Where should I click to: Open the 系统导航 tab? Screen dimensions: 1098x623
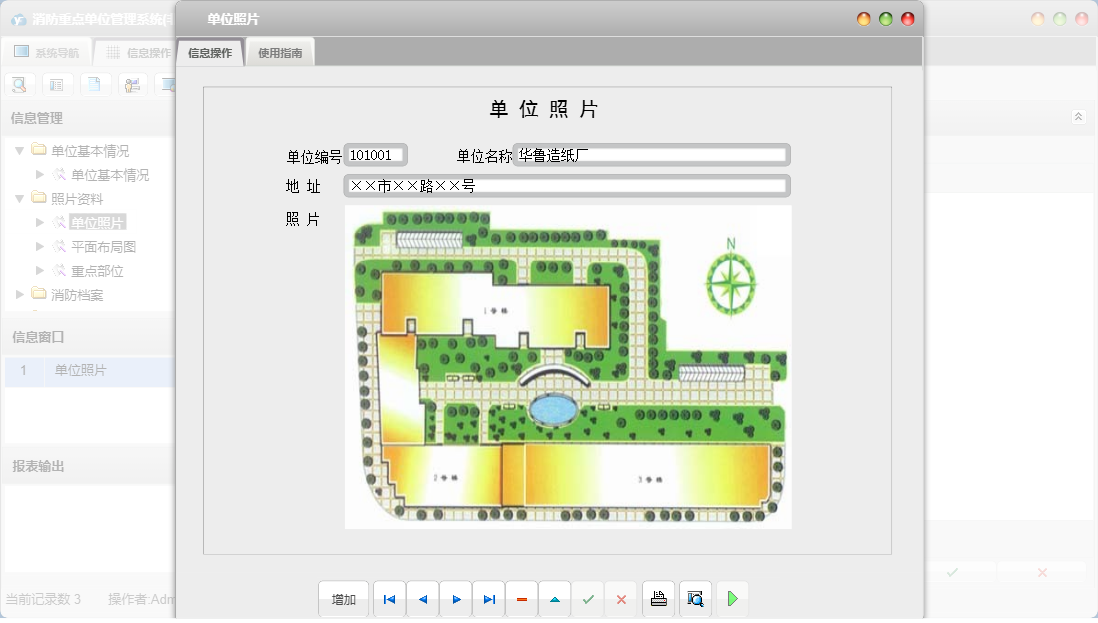point(45,51)
